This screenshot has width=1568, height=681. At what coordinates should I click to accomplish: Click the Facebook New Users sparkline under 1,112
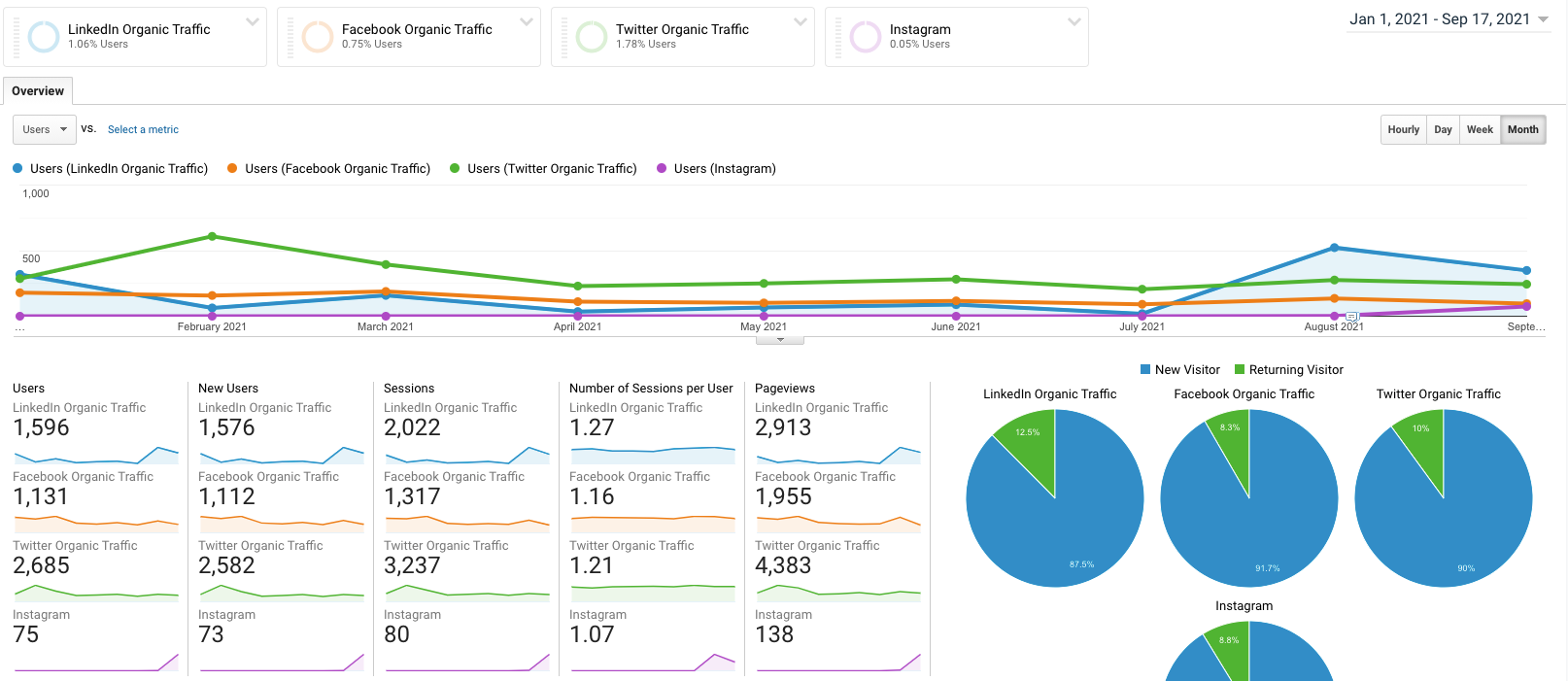281,524
